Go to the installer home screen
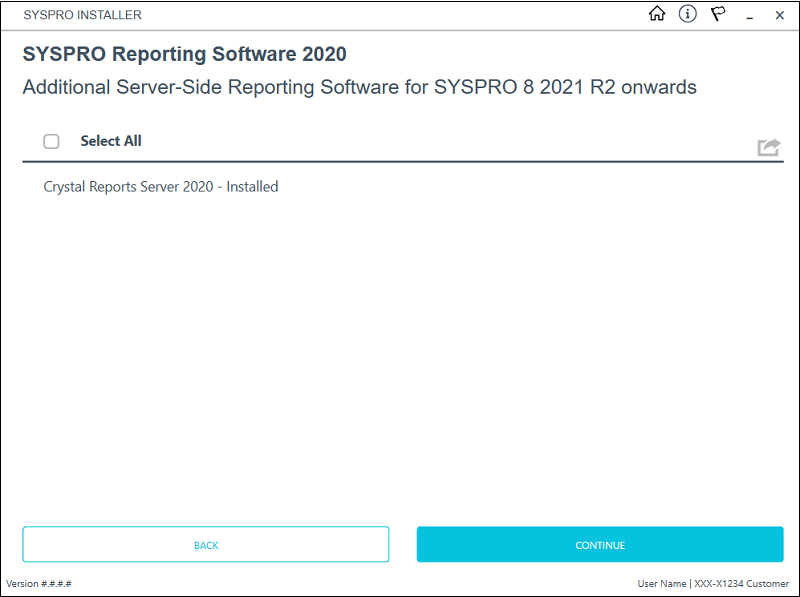 657,14
